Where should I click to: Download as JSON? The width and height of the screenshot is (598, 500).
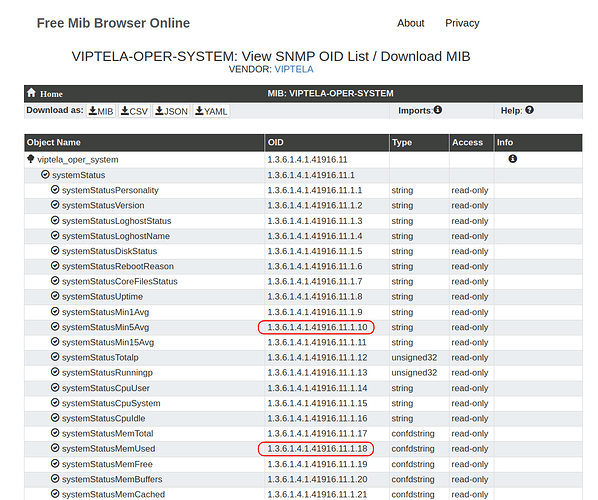(x=171, y=111)
